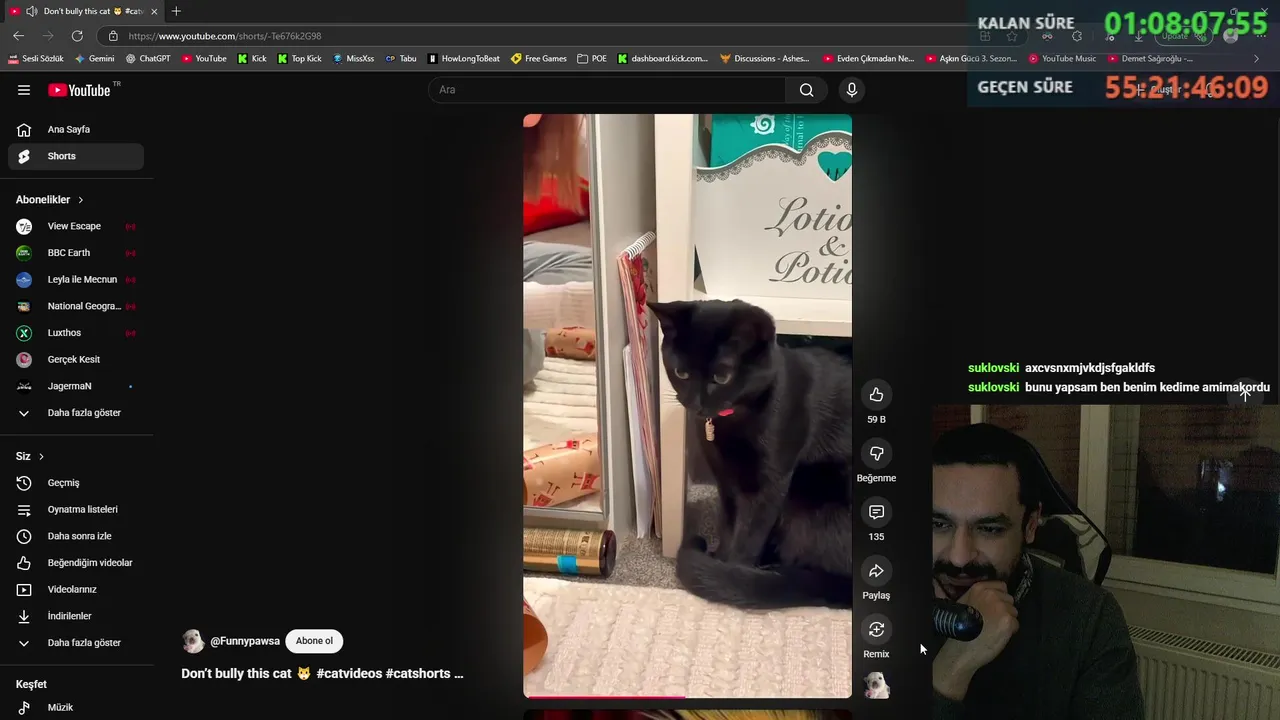Remix this short with Remix icon
The width and height of the screenshot is (1280, 720).
(x=876, y=629)
